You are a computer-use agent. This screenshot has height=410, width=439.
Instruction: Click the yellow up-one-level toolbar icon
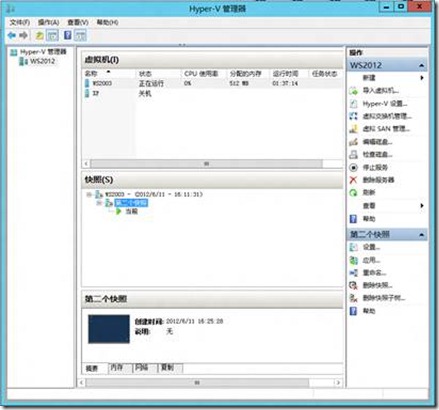[x=39, y=35]
